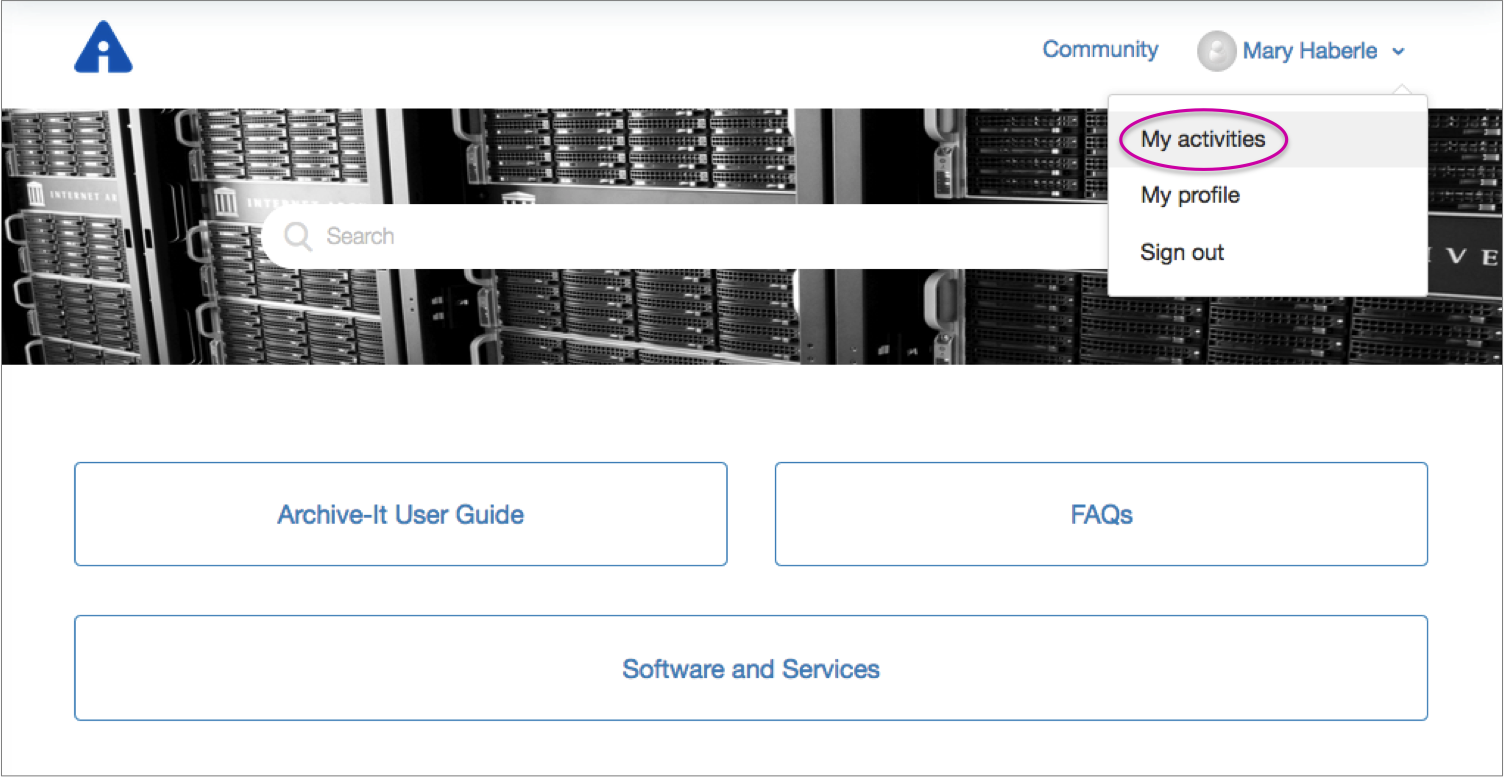Focus the Search text field
Viewport: 1504px width, 777px height.
tap(700, 236)
